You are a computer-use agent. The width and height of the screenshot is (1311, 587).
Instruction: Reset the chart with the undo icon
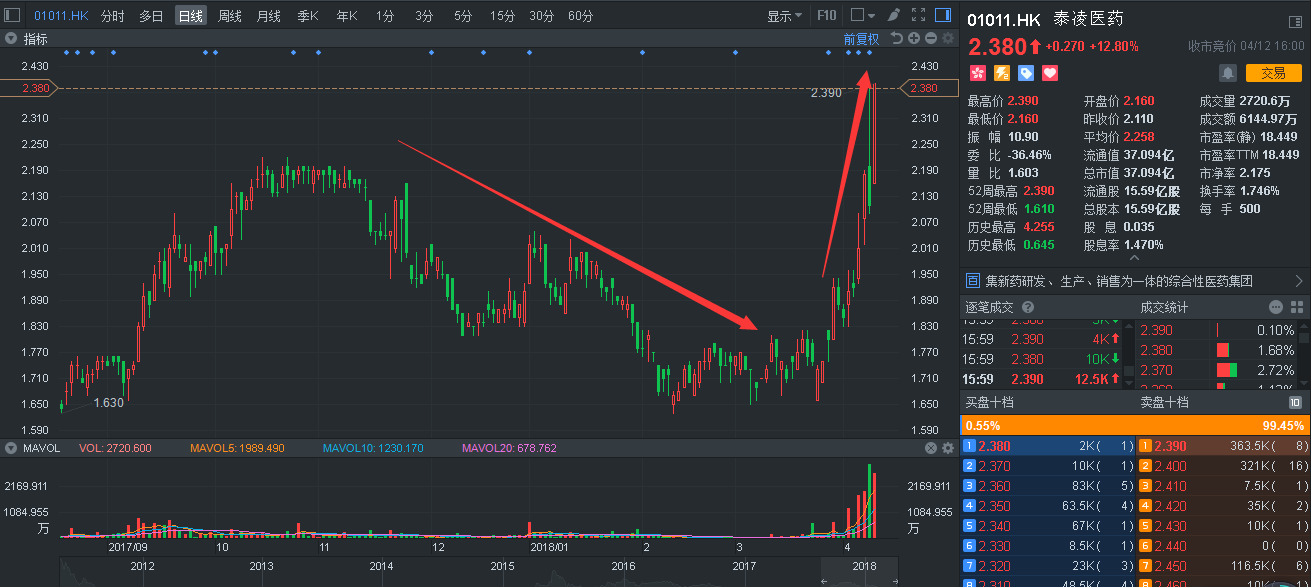pos(897,39)
